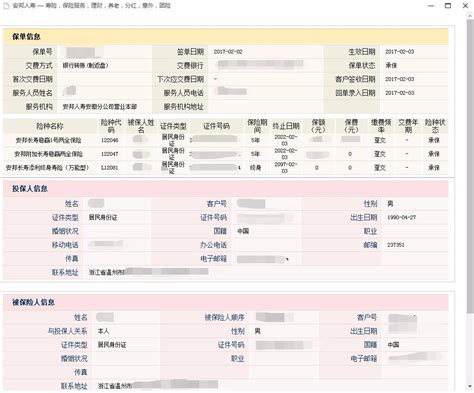Screen dimensions: 474x393
Task: Click 投保人 birth date 1990-04-27
Action: [x=402, y=217]
